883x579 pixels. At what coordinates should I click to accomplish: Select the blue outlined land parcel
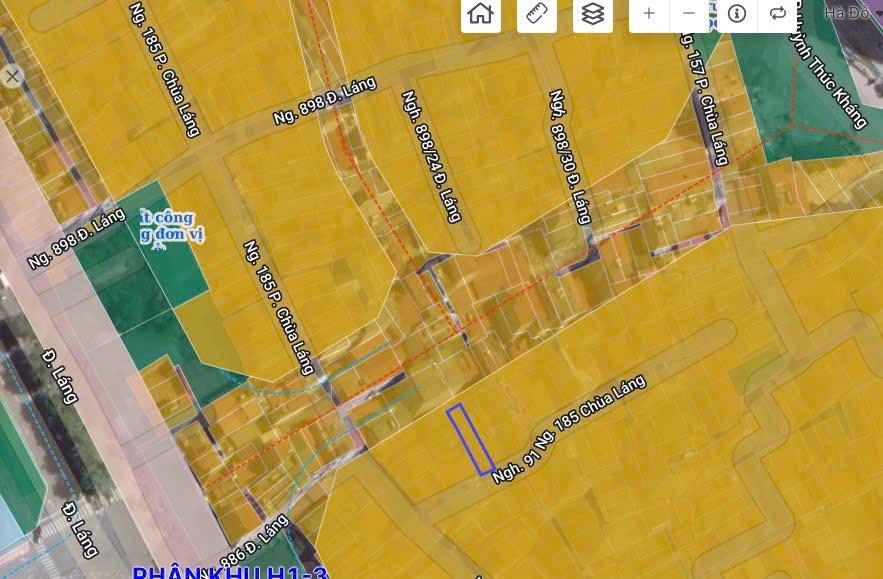(470, 439)
